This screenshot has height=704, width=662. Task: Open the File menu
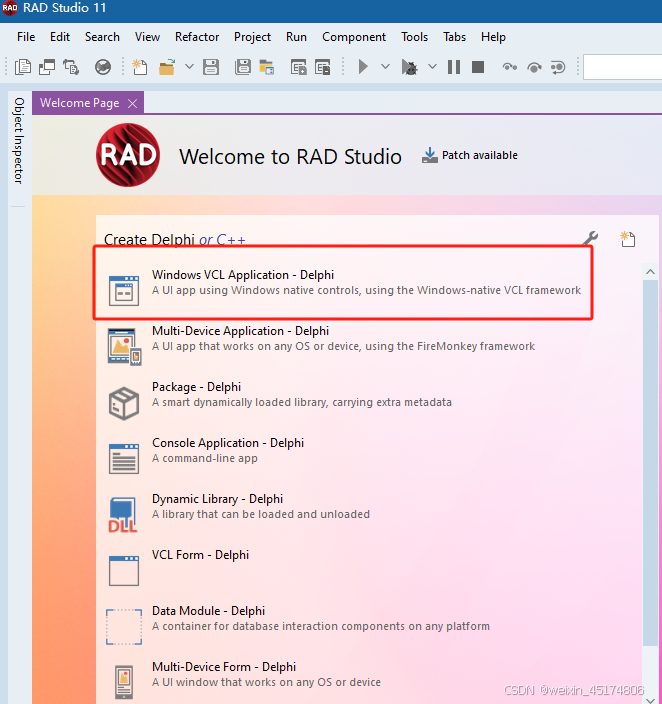pos(26,37)
